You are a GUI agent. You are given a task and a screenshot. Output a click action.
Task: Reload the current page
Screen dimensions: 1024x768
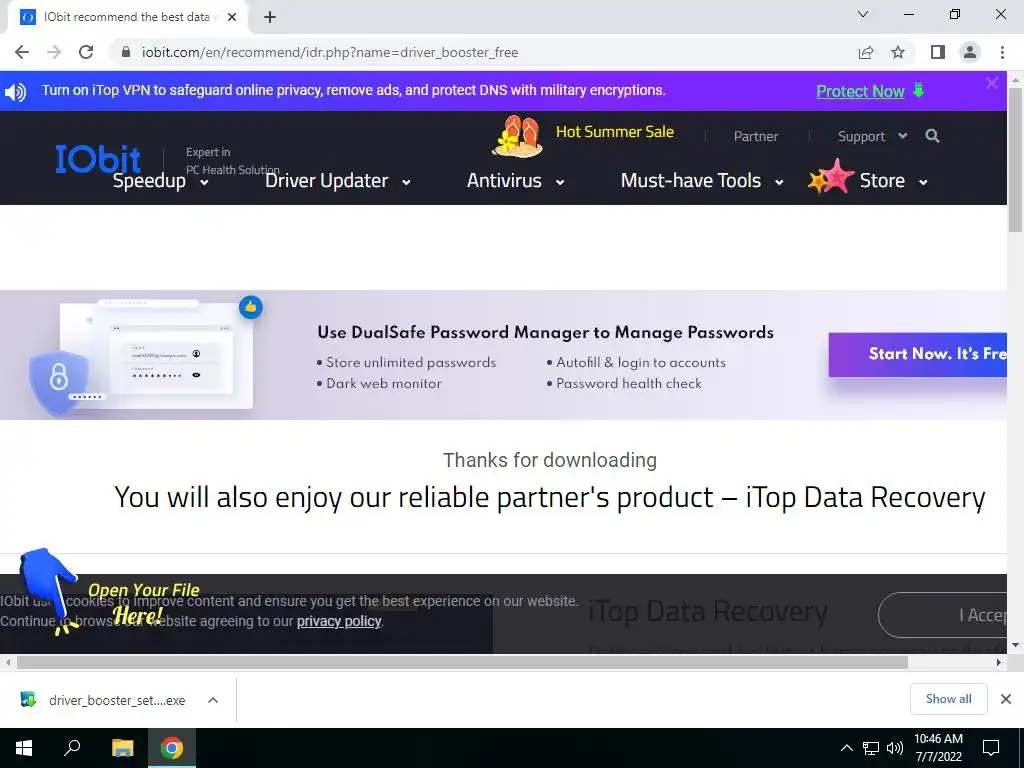click(x=86, y=52)
